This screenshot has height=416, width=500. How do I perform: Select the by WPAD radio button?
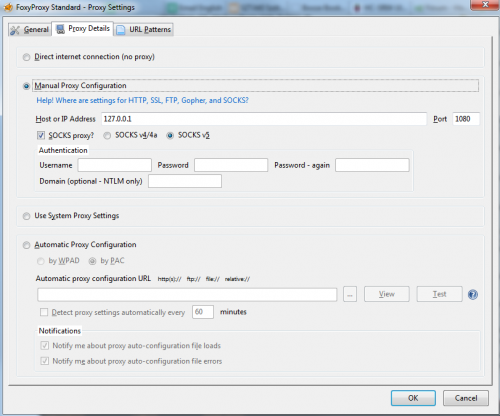[41, 261]
